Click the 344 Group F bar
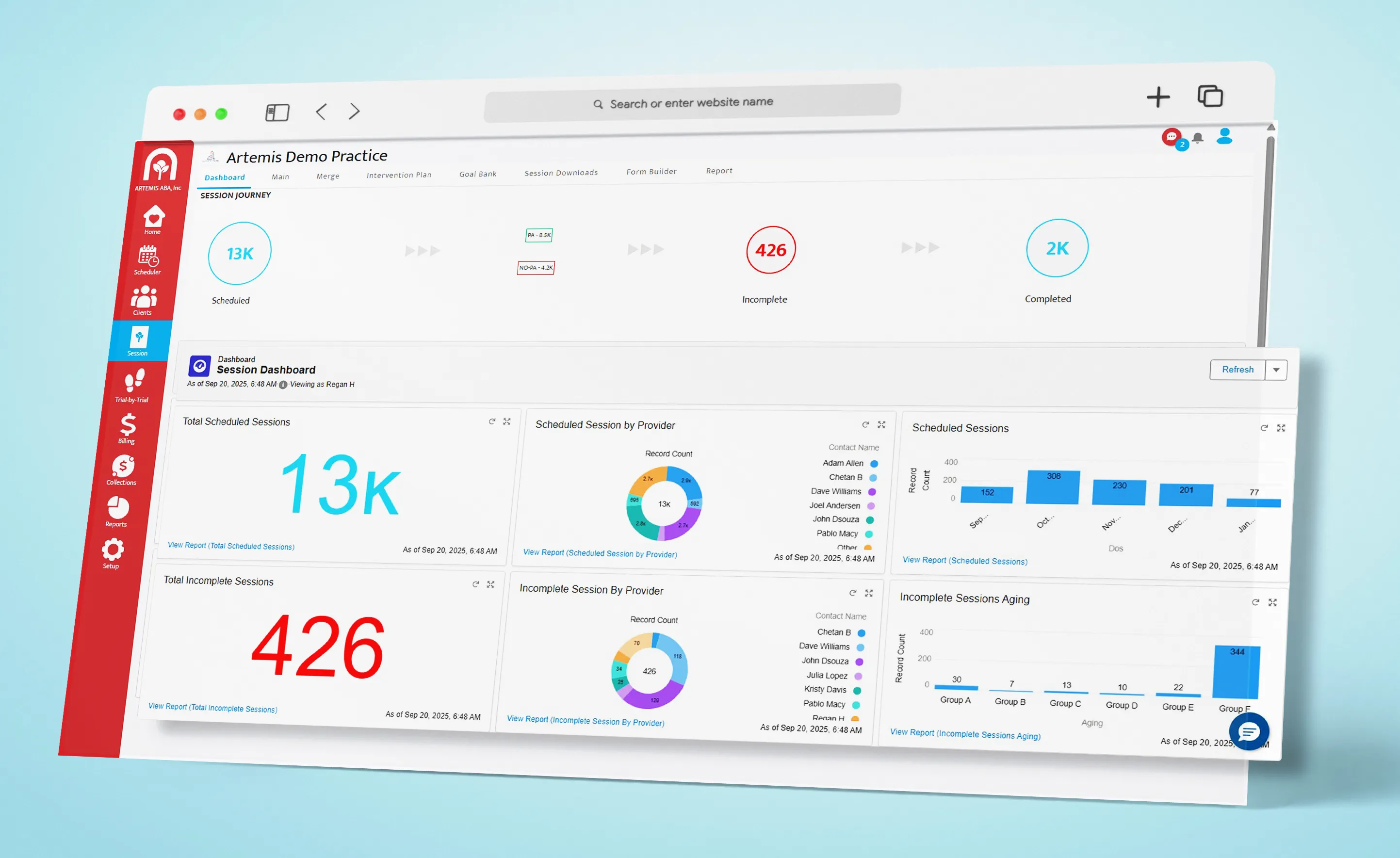This screenshot has width=1400, height=858. 1236,672
